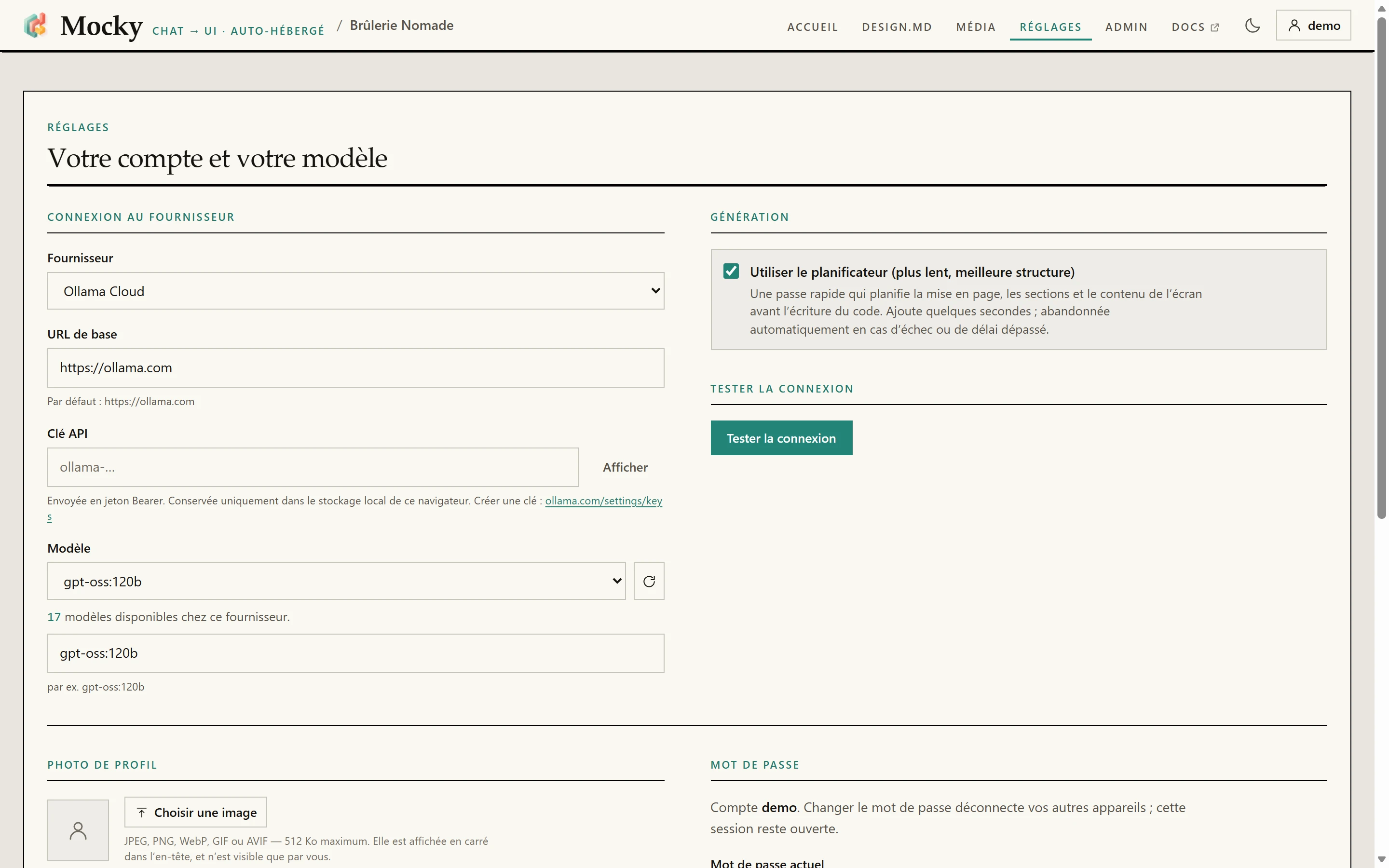Click the 'Photo de profil' section heading
The image size is (1389, 868).
point(102,765)
